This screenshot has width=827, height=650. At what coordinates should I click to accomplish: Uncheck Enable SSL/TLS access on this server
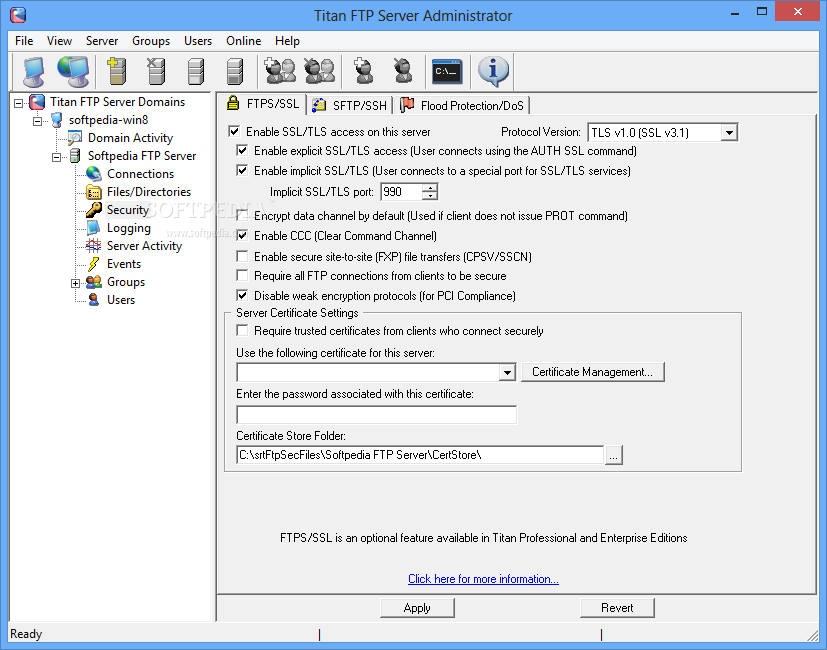coord(234,131)
